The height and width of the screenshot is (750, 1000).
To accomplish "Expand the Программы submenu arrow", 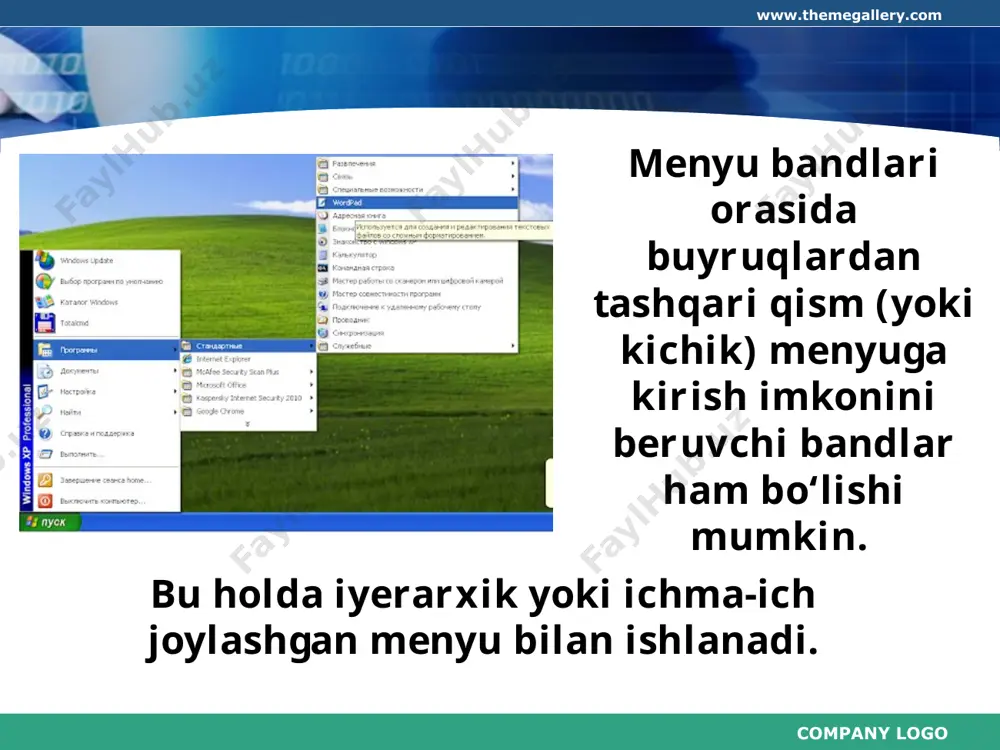I will (175, 349).
